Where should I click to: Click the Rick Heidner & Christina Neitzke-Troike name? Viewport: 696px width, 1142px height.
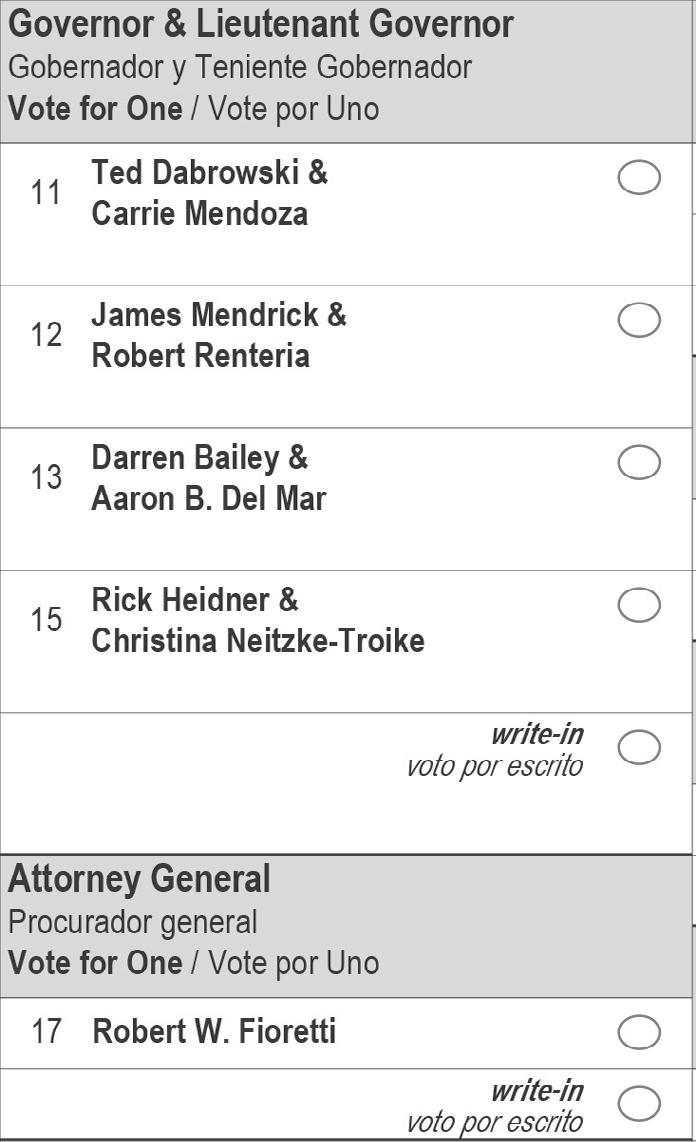tap(257, 620)
